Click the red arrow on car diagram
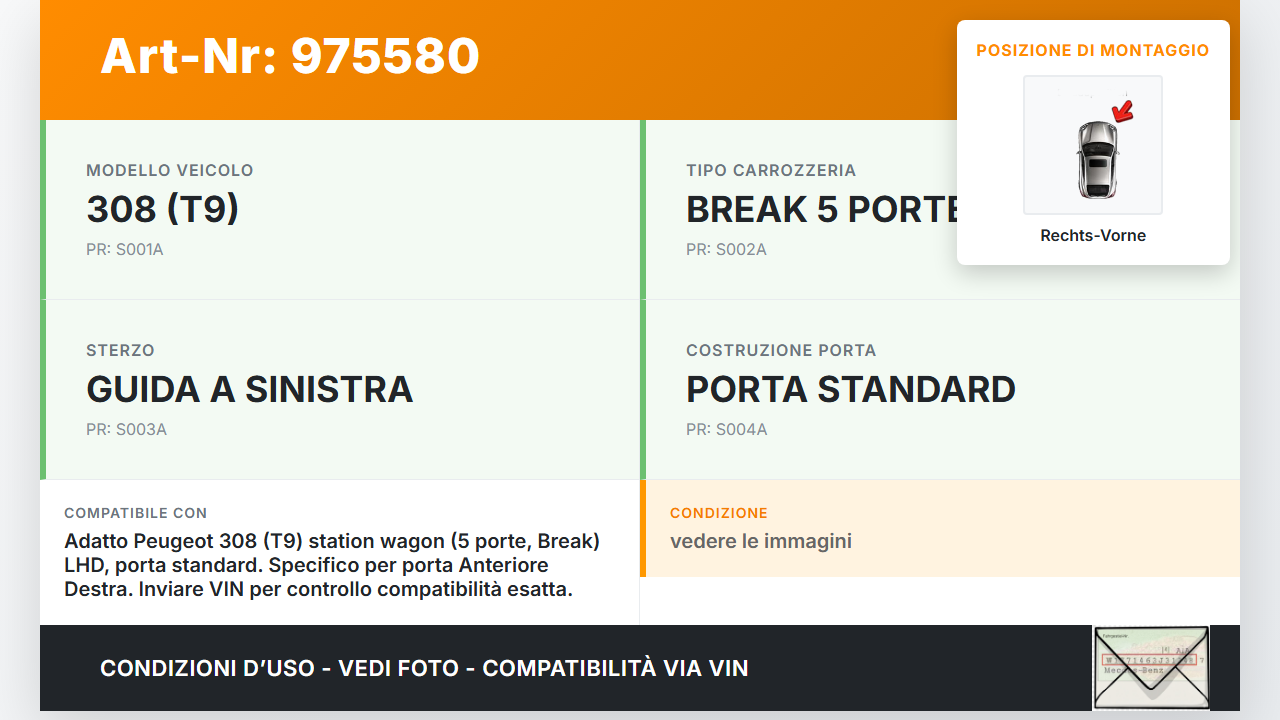 [1124, 110]
